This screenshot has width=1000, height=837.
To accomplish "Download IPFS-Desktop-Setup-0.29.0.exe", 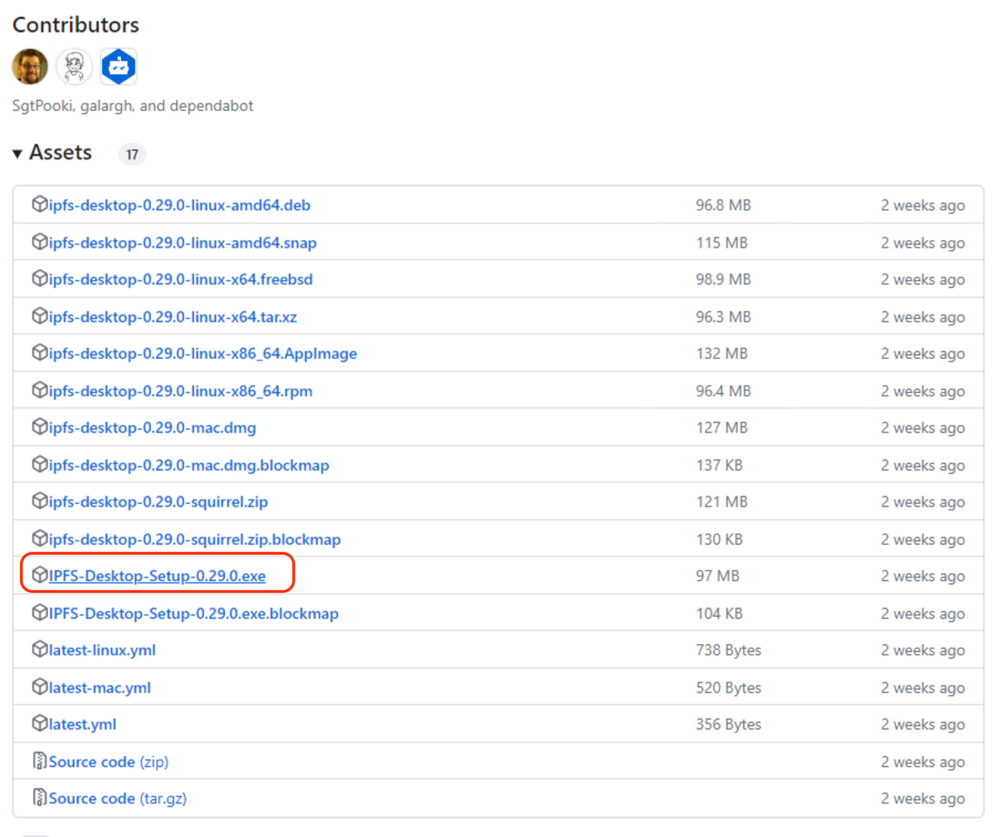I will (x=157, y=576).
